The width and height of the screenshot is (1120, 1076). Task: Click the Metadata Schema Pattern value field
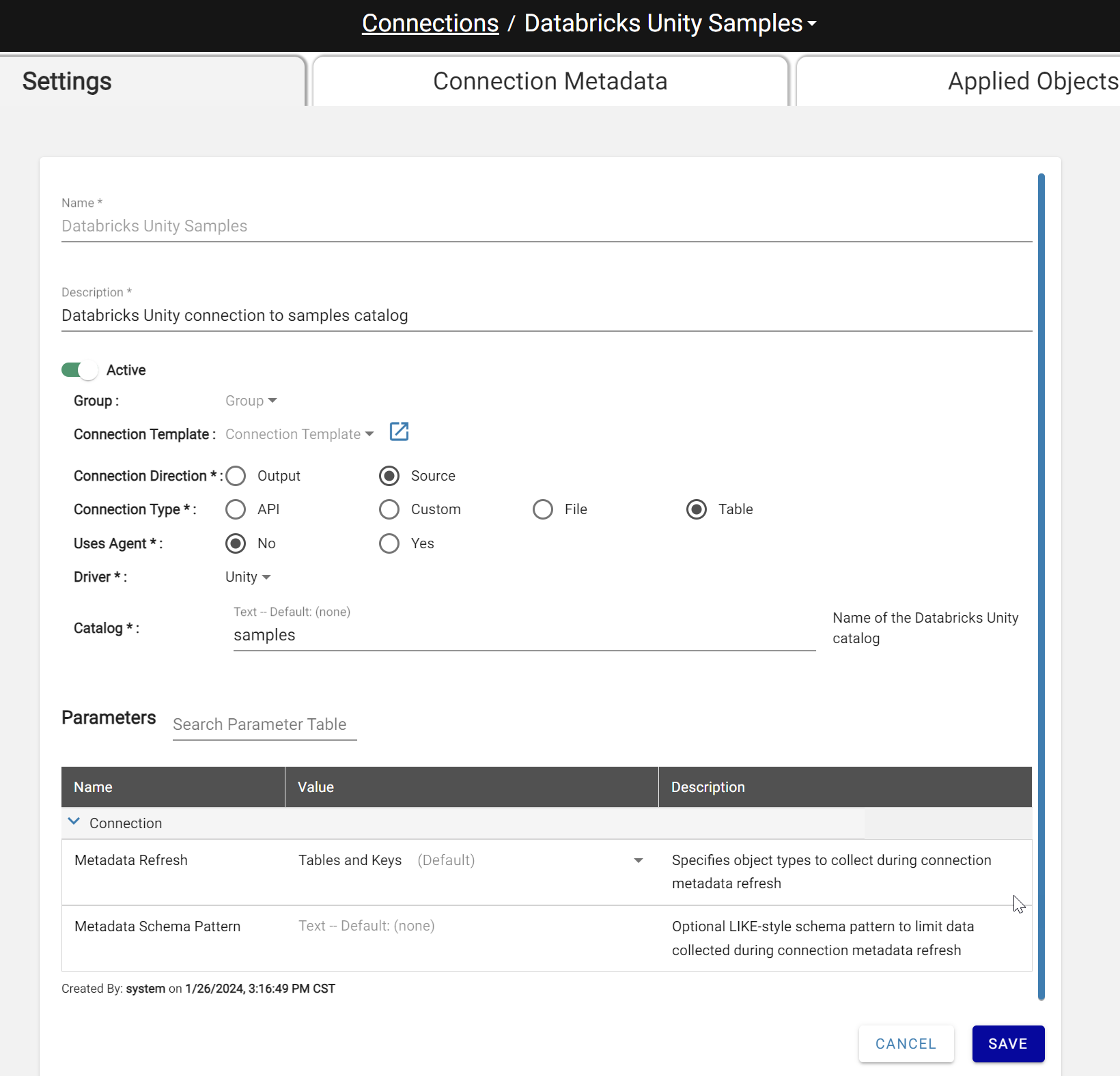click(471, 926)
